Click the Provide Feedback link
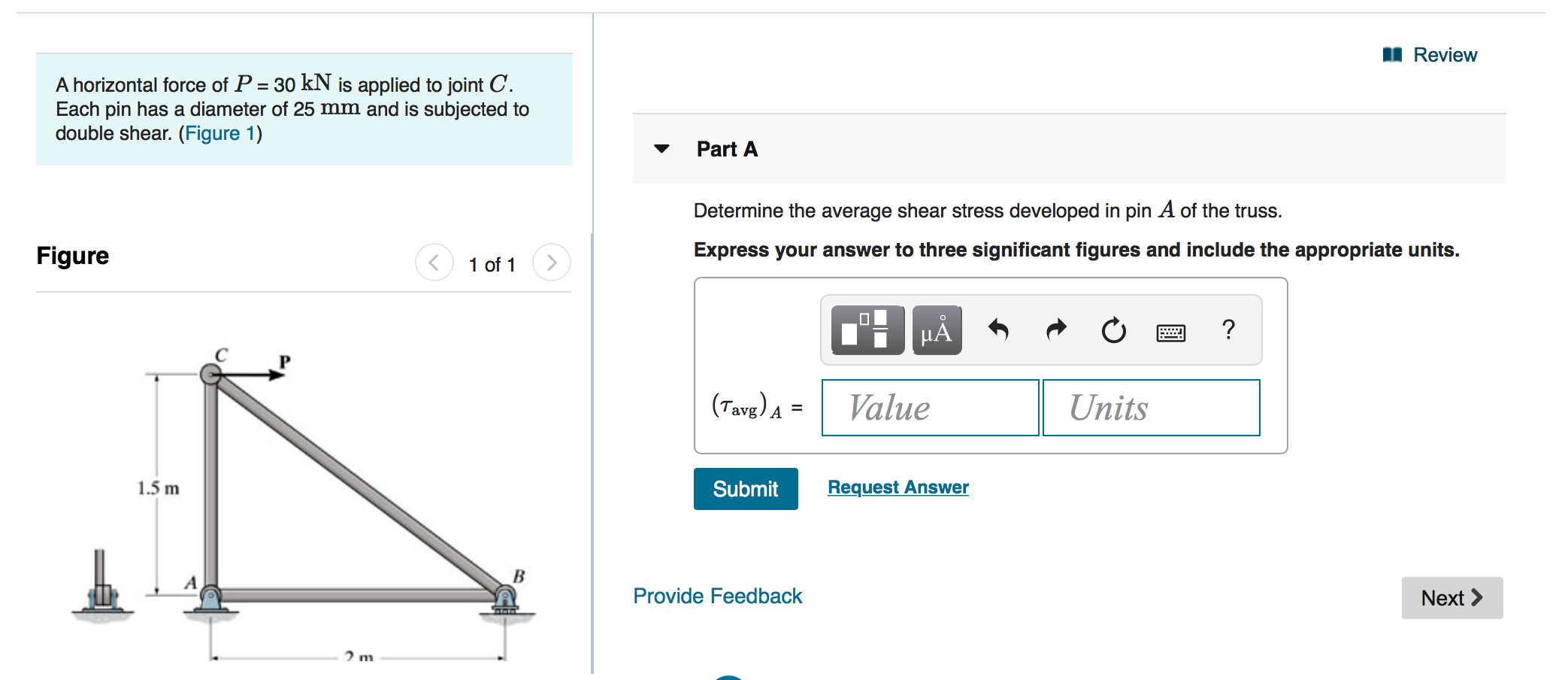Image resolution: width=1568 pixels, height=680 pixels. pyautogui.click(x=717, y=595)
